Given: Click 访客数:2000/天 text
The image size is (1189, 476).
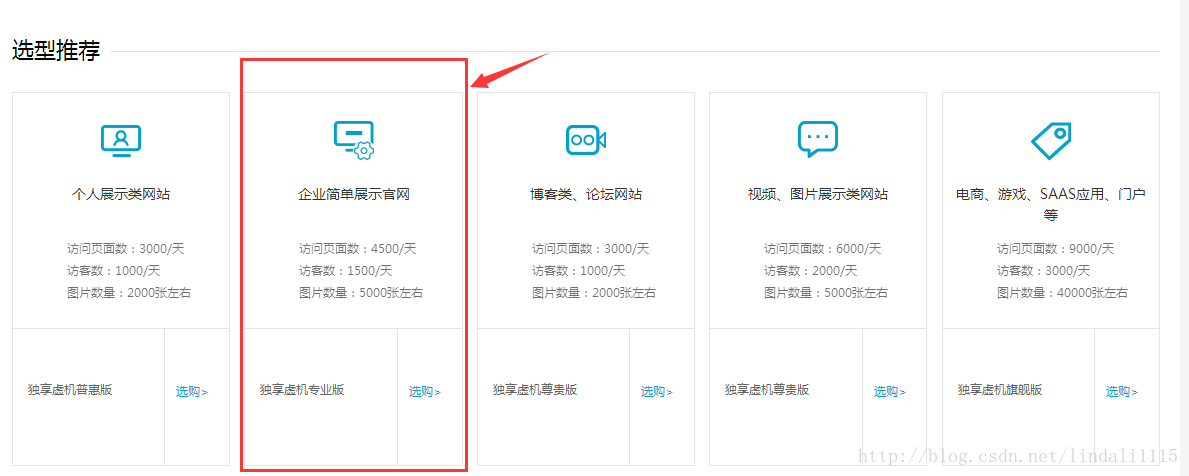Looking at the screenshot, I should [810, 271].
